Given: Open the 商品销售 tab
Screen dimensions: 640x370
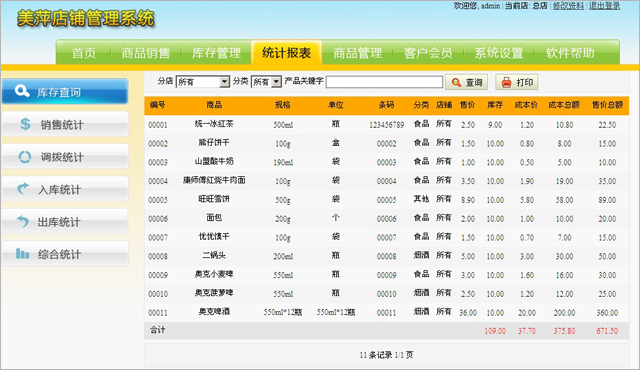Looking at the screenshot, I should coord(146,53).
